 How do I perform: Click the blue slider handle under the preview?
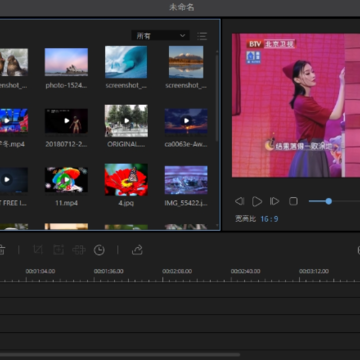(329, 201)
